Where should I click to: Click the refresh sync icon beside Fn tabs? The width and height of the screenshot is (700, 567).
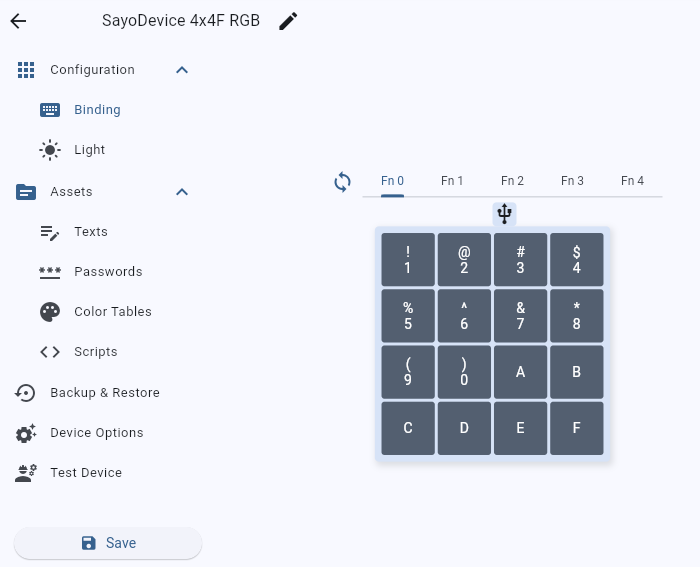[342, 181]
